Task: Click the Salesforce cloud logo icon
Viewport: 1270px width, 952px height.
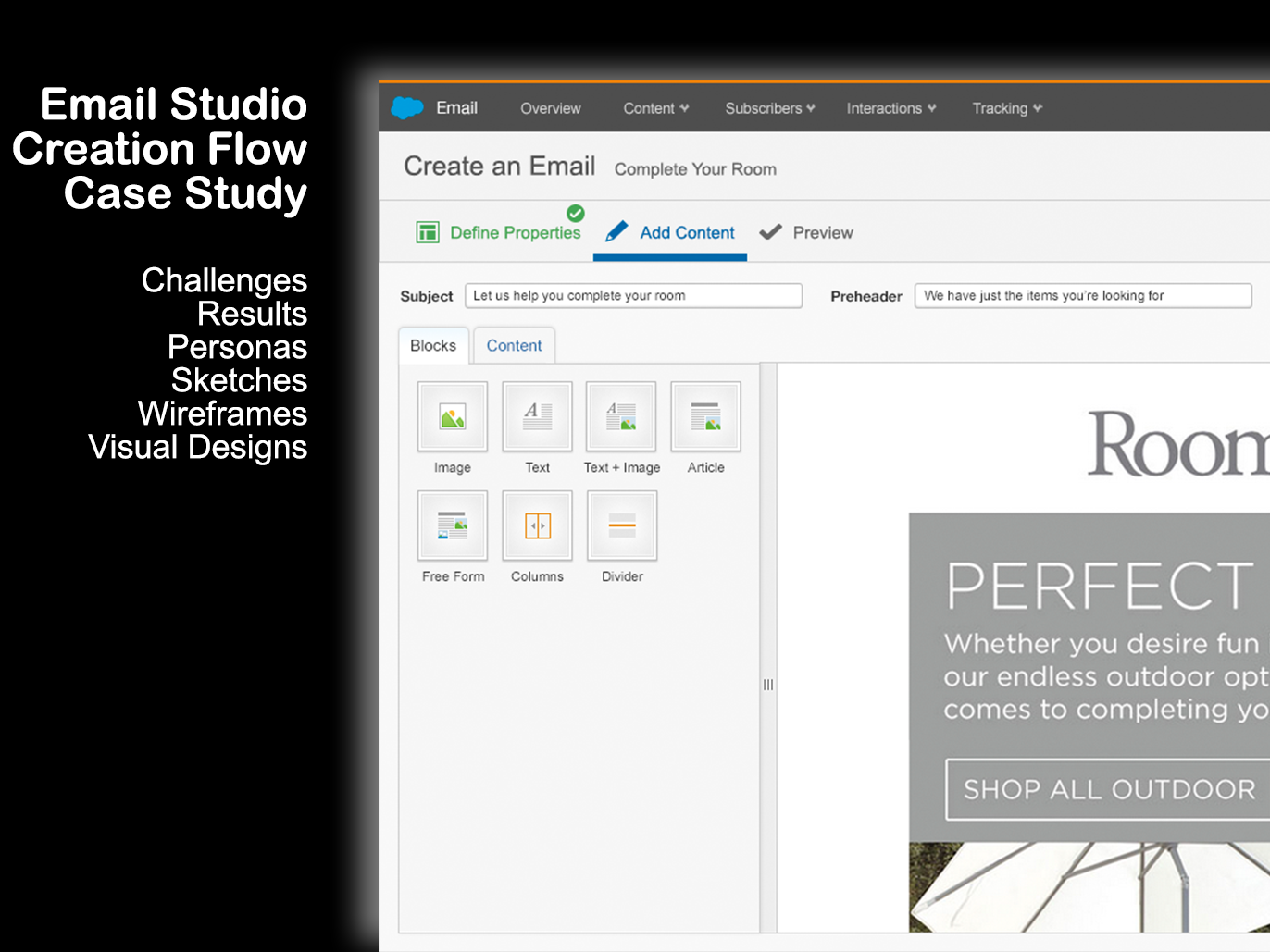Action: click(x=407, y=107)
